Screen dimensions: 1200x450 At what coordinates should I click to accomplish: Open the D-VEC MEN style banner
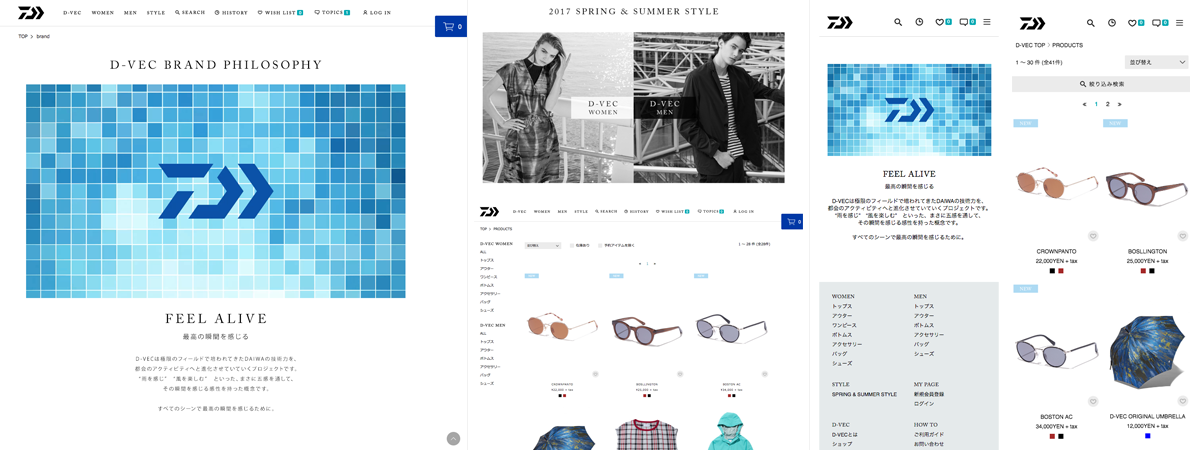coord(665,107)
